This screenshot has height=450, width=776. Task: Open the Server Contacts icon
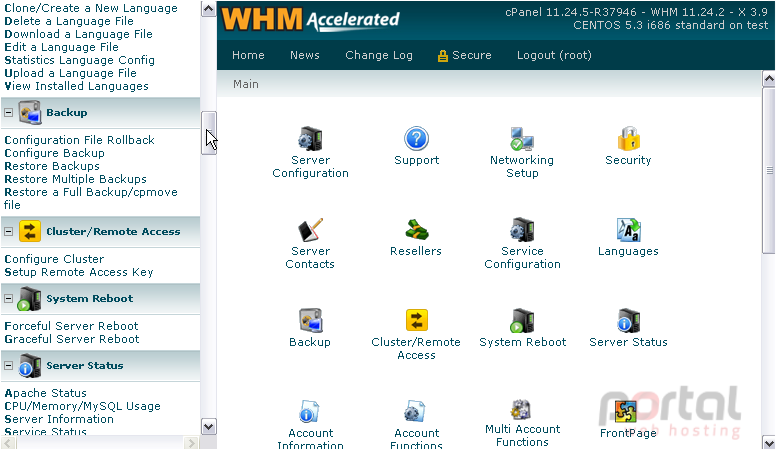(x=310, y=230)
